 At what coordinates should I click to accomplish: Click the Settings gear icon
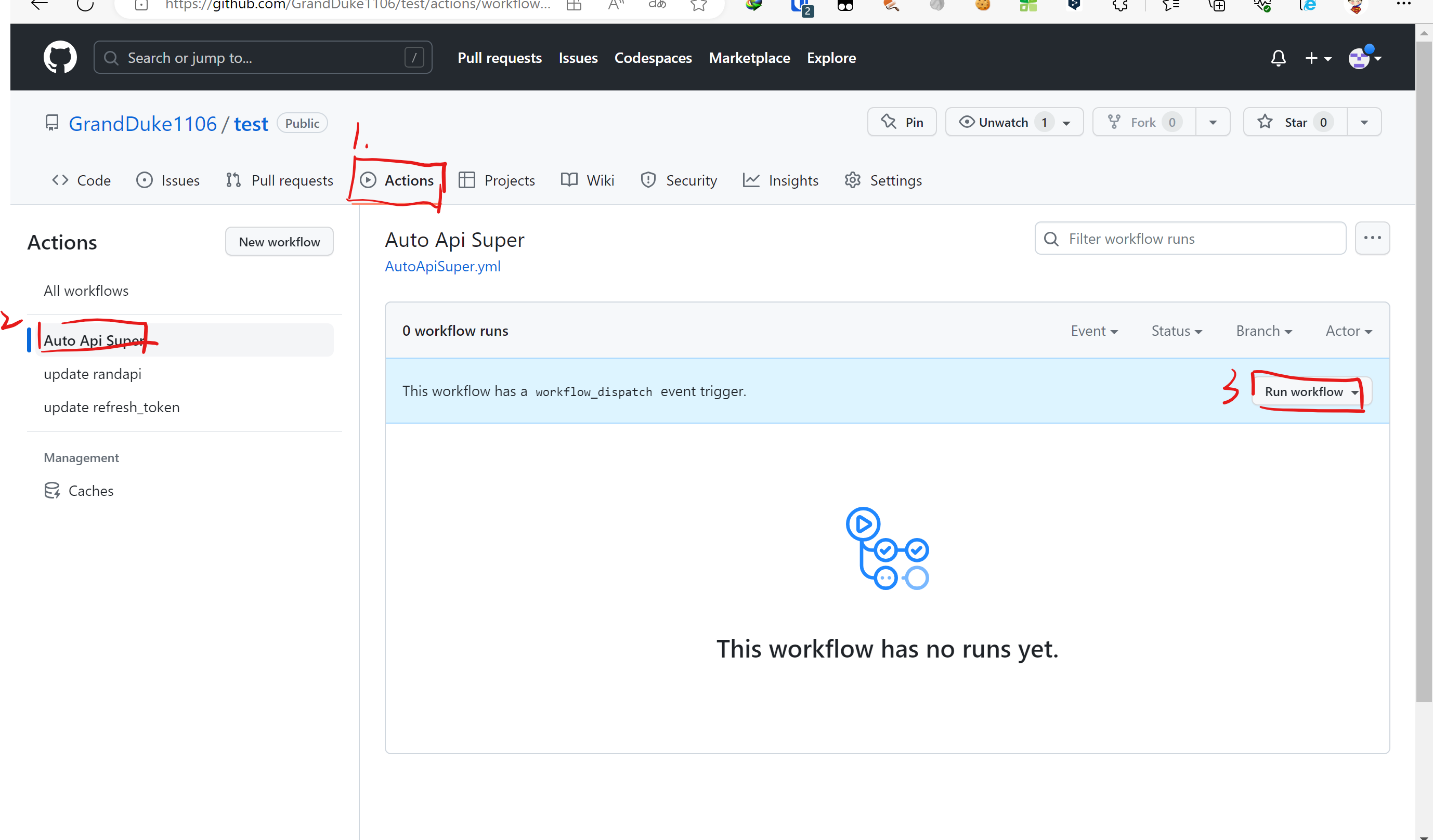[852, 180]
